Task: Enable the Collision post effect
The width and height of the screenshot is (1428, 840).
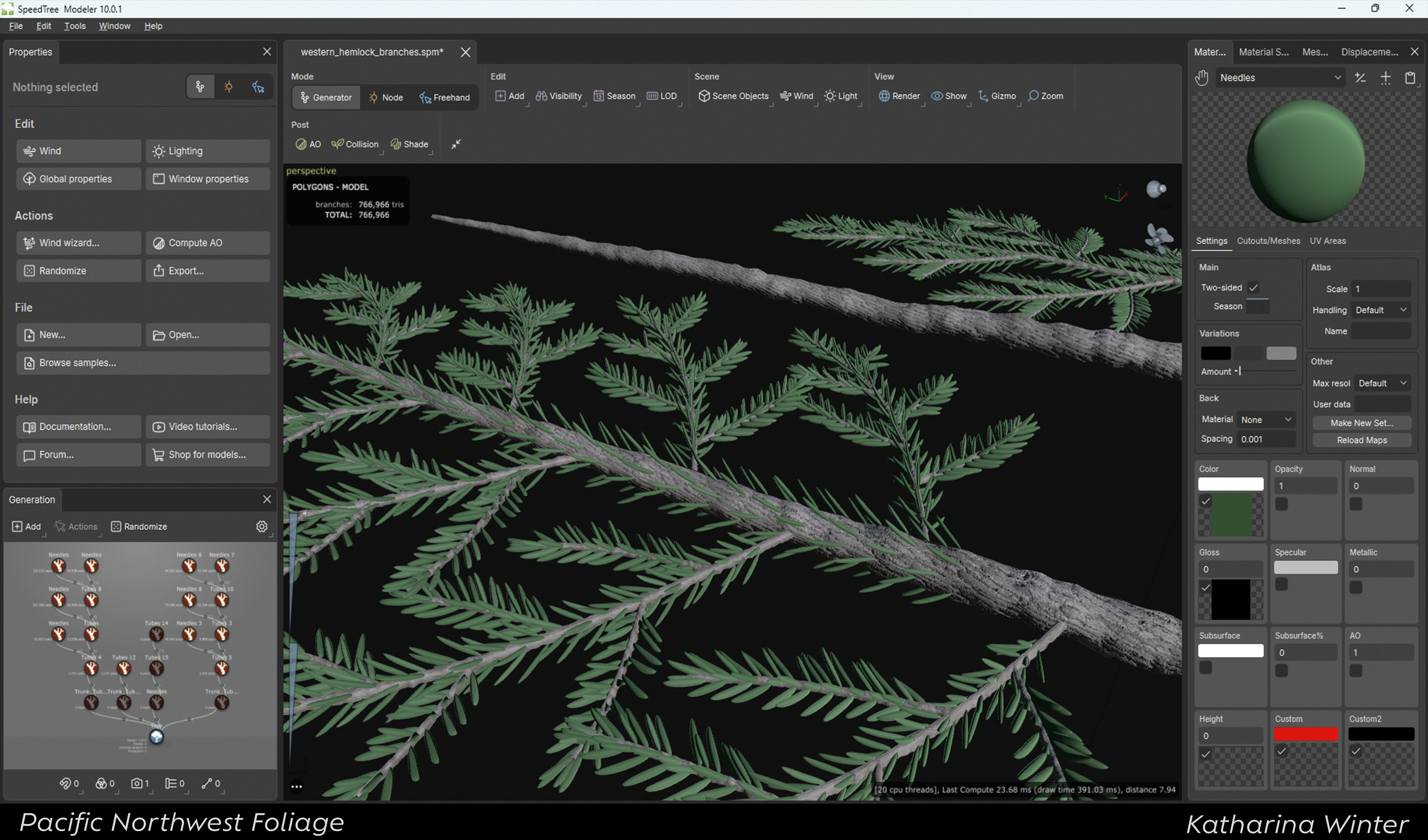Action: [x=355, y=144]
